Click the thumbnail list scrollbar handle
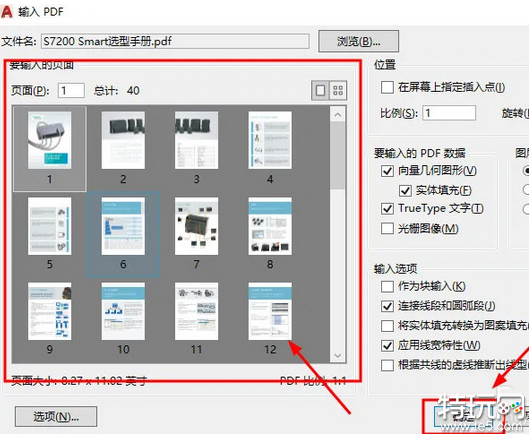The image size is (532, 438). click(338, 155)
